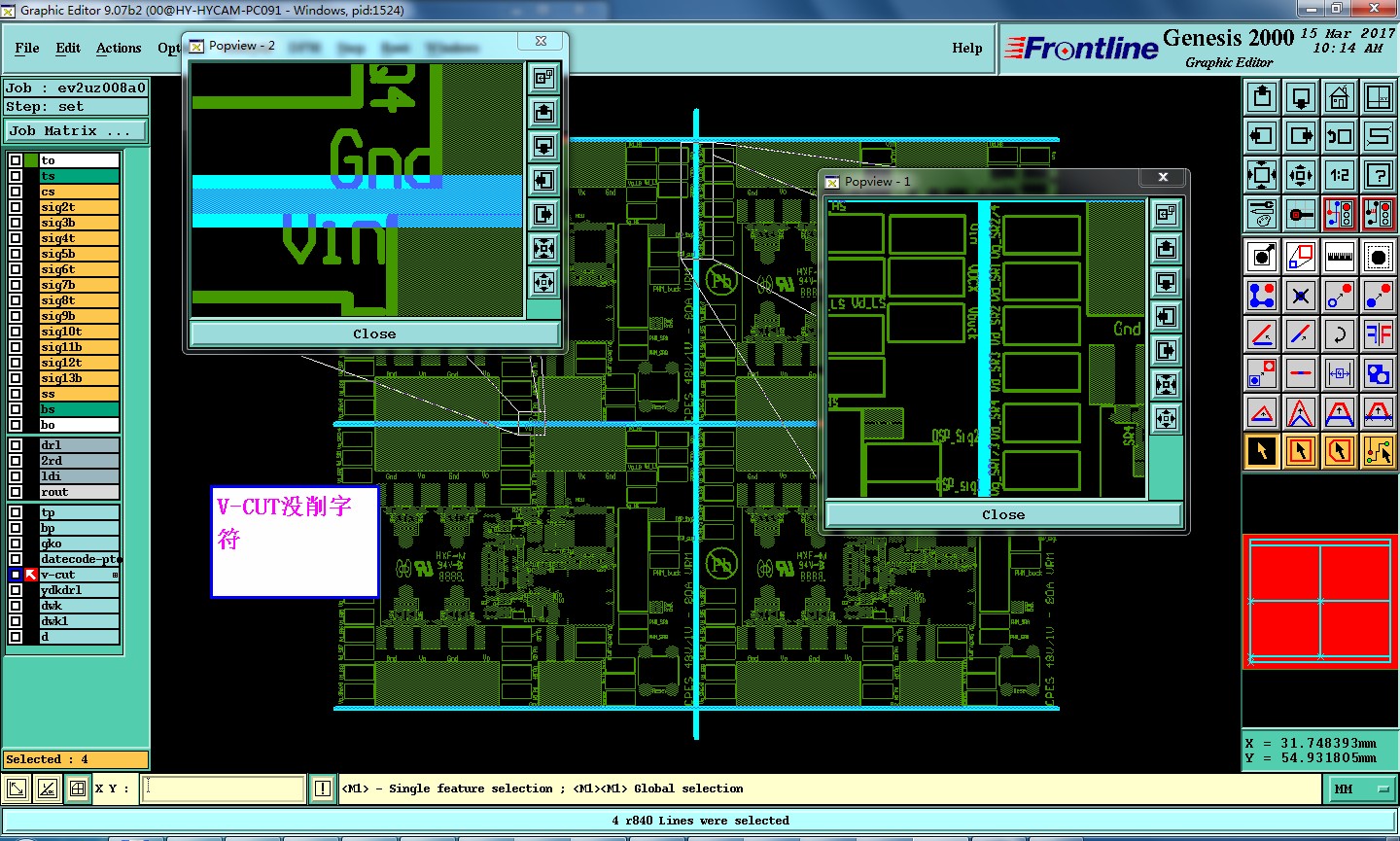Viewport: 1400px width, 841px height.
Task: Click the question mark help icon
Action: click(1378, 175)
